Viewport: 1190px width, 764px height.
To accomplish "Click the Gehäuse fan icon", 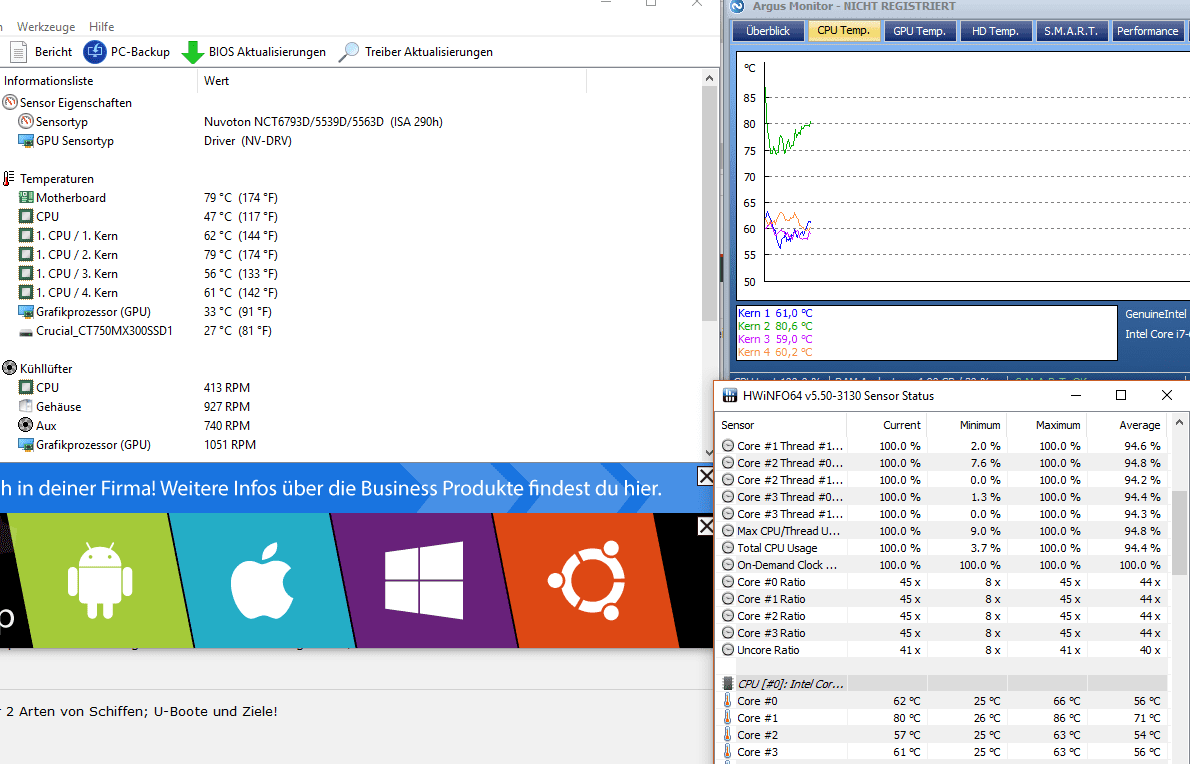I will tap(26, 406).
